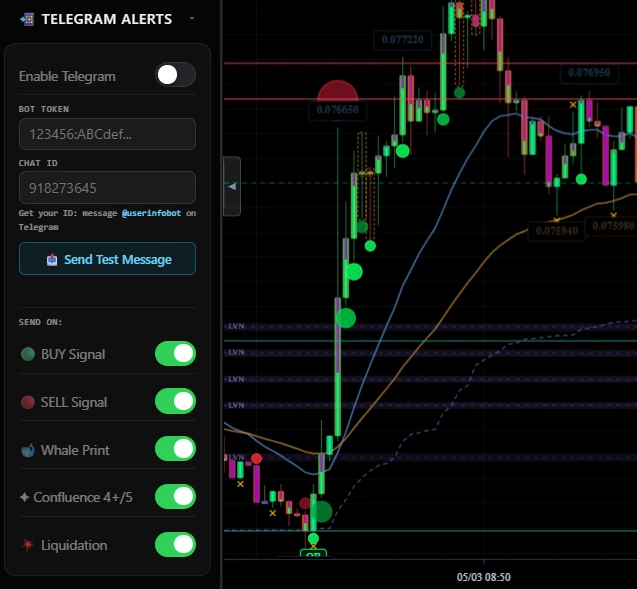Click the TELEGRAM ALERTS section title
This screenshot has width=637, height=589.
pos(107,19)
